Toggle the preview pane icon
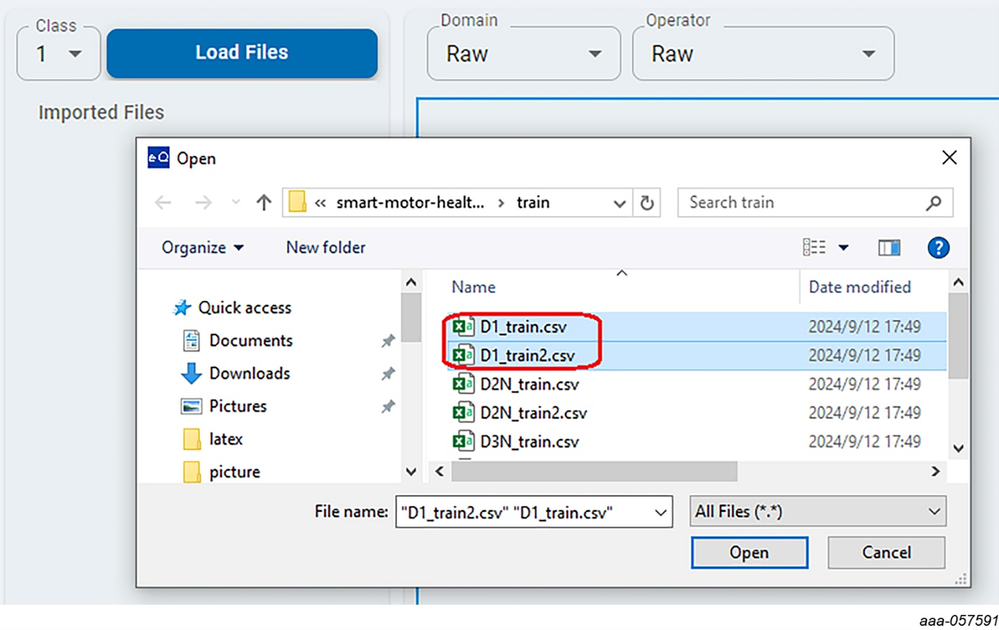This screenshot has height=630, width=999. [889, 248]
